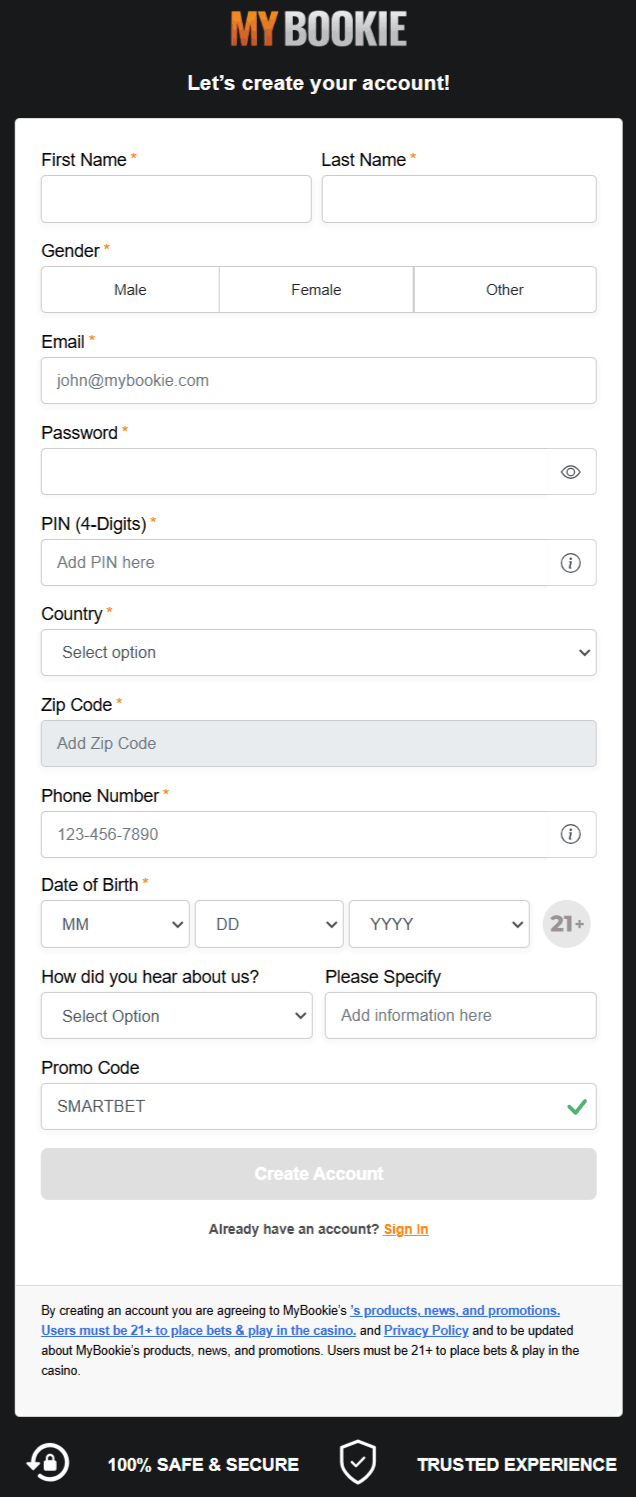Open the birth year YYYY dropdown
The image size is (636, 1497).
(x=439, y=924)
